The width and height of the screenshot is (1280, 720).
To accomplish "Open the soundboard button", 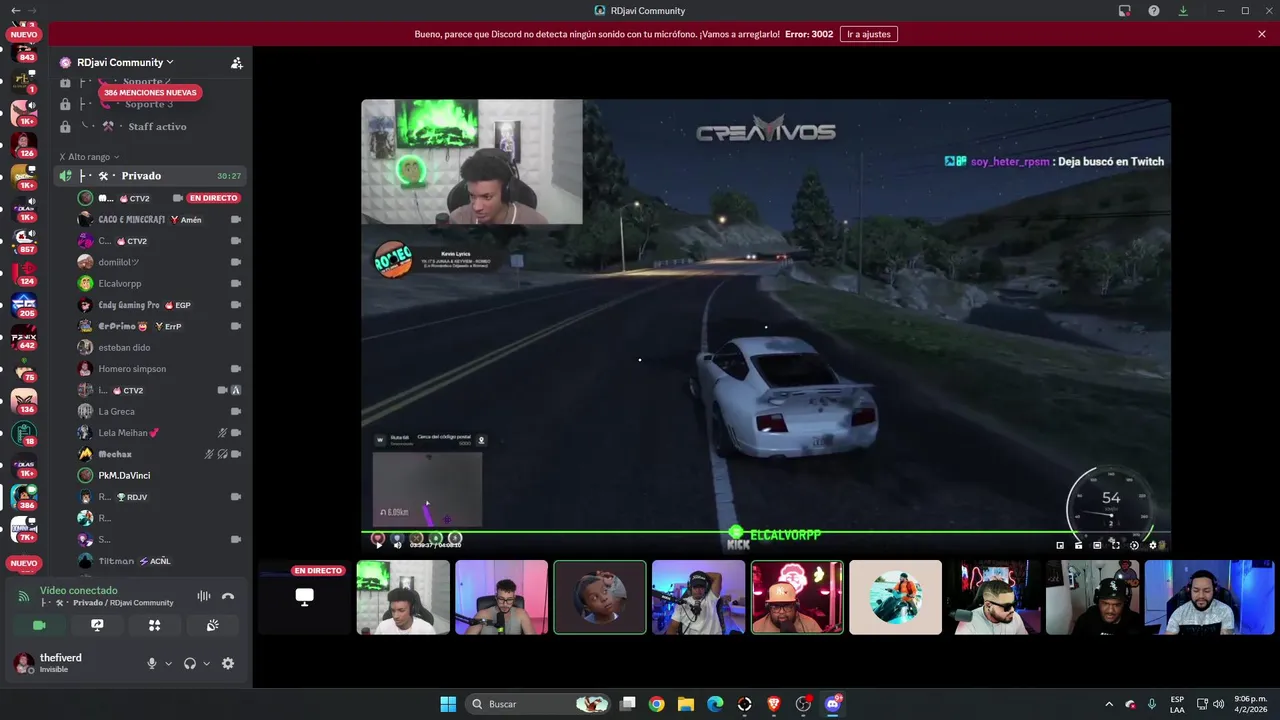I will [x=212, y=625].
